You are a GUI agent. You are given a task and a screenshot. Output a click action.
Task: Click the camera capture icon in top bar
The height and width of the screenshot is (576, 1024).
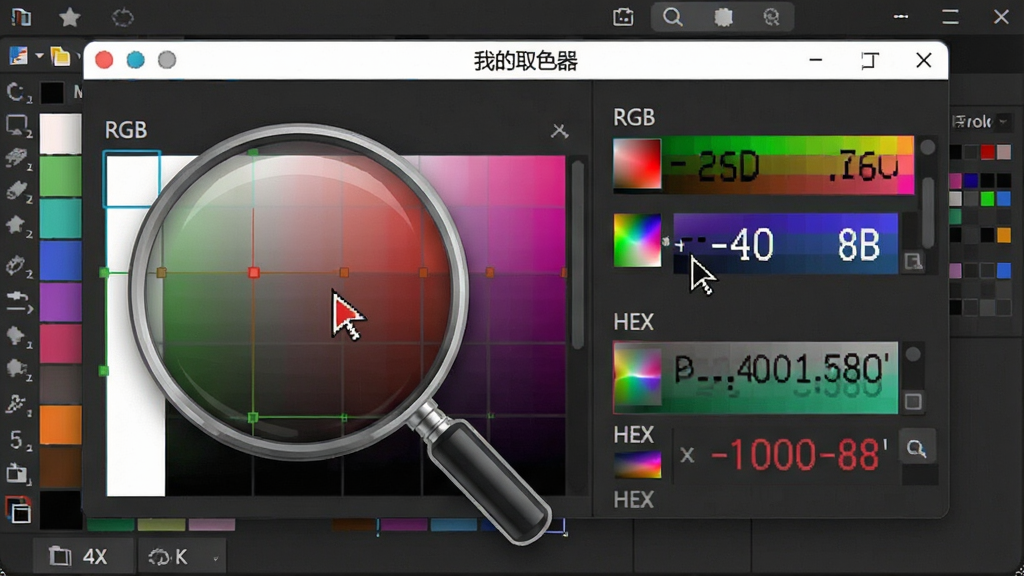click(623, 17)
